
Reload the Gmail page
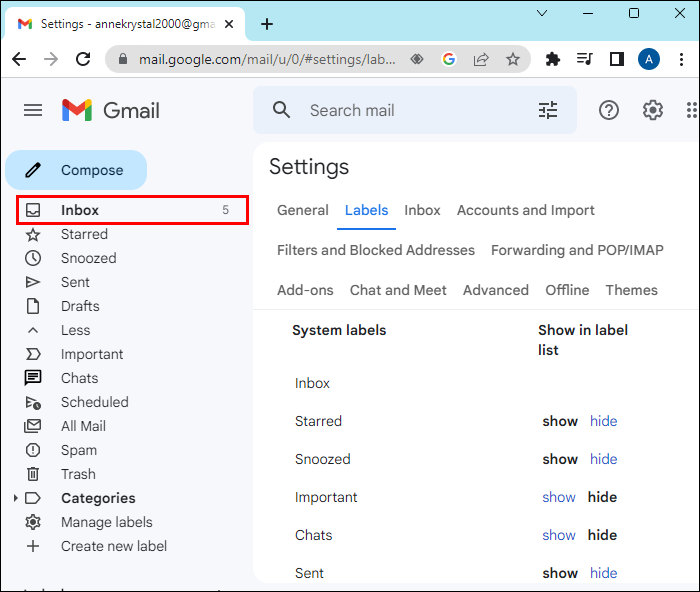(x=83, y=59)
